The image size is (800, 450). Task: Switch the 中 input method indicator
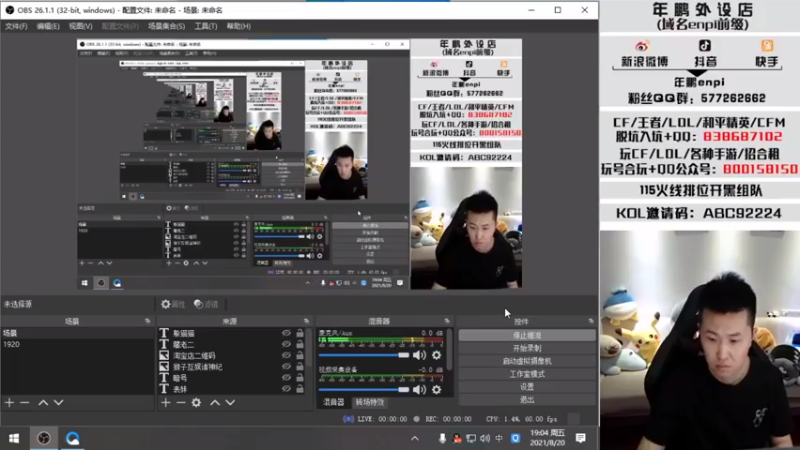(499, 438)
